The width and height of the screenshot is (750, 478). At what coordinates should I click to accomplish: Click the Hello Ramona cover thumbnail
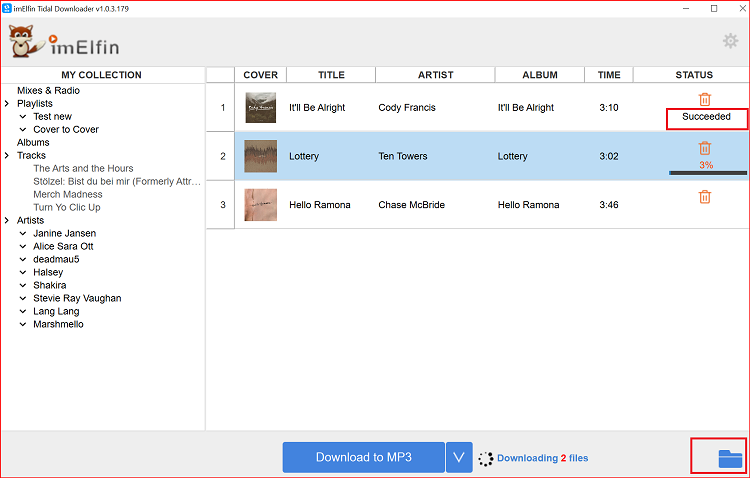pos(261,205)
